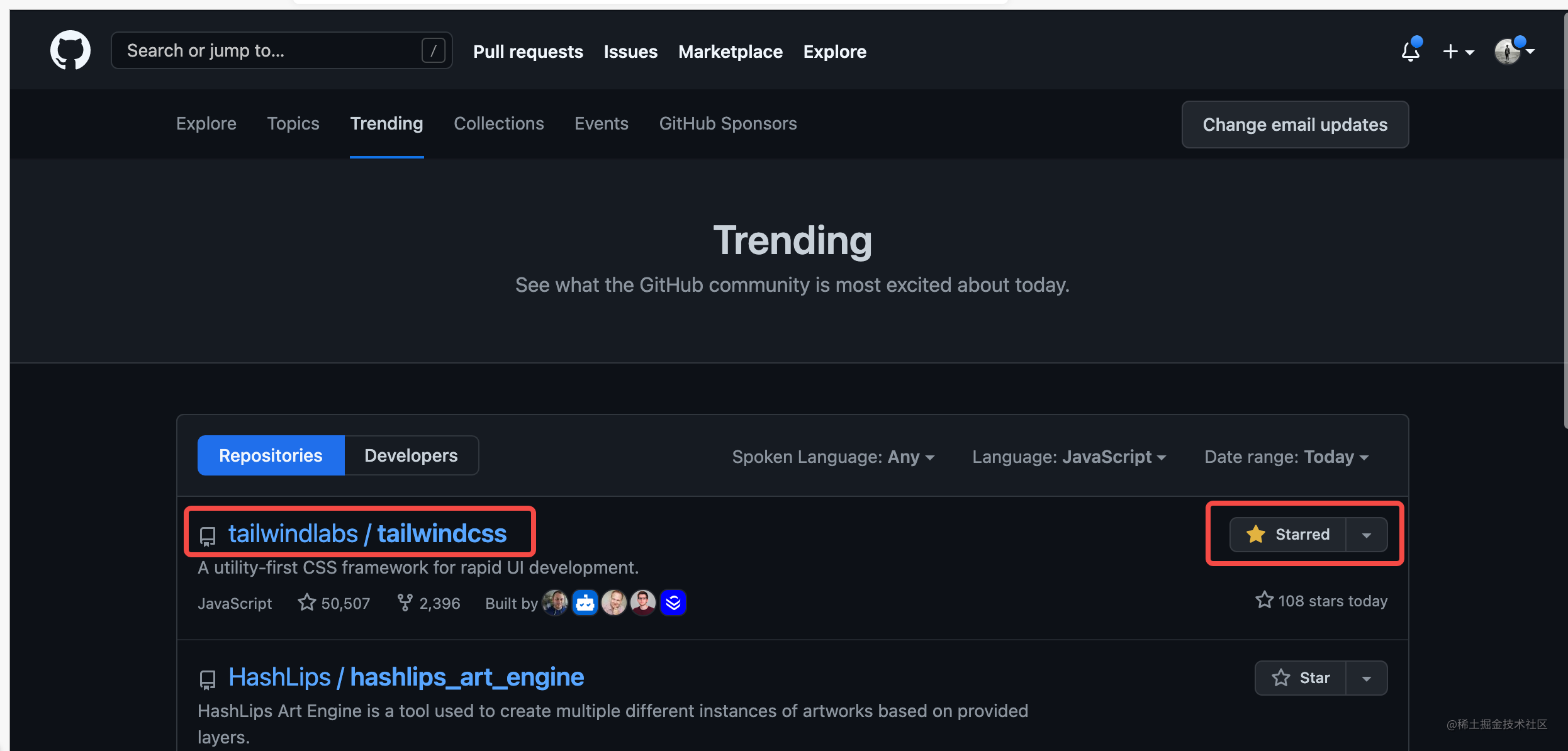The image size is (1568, 751).
Task: Open the Issues page
Action: 630,52
